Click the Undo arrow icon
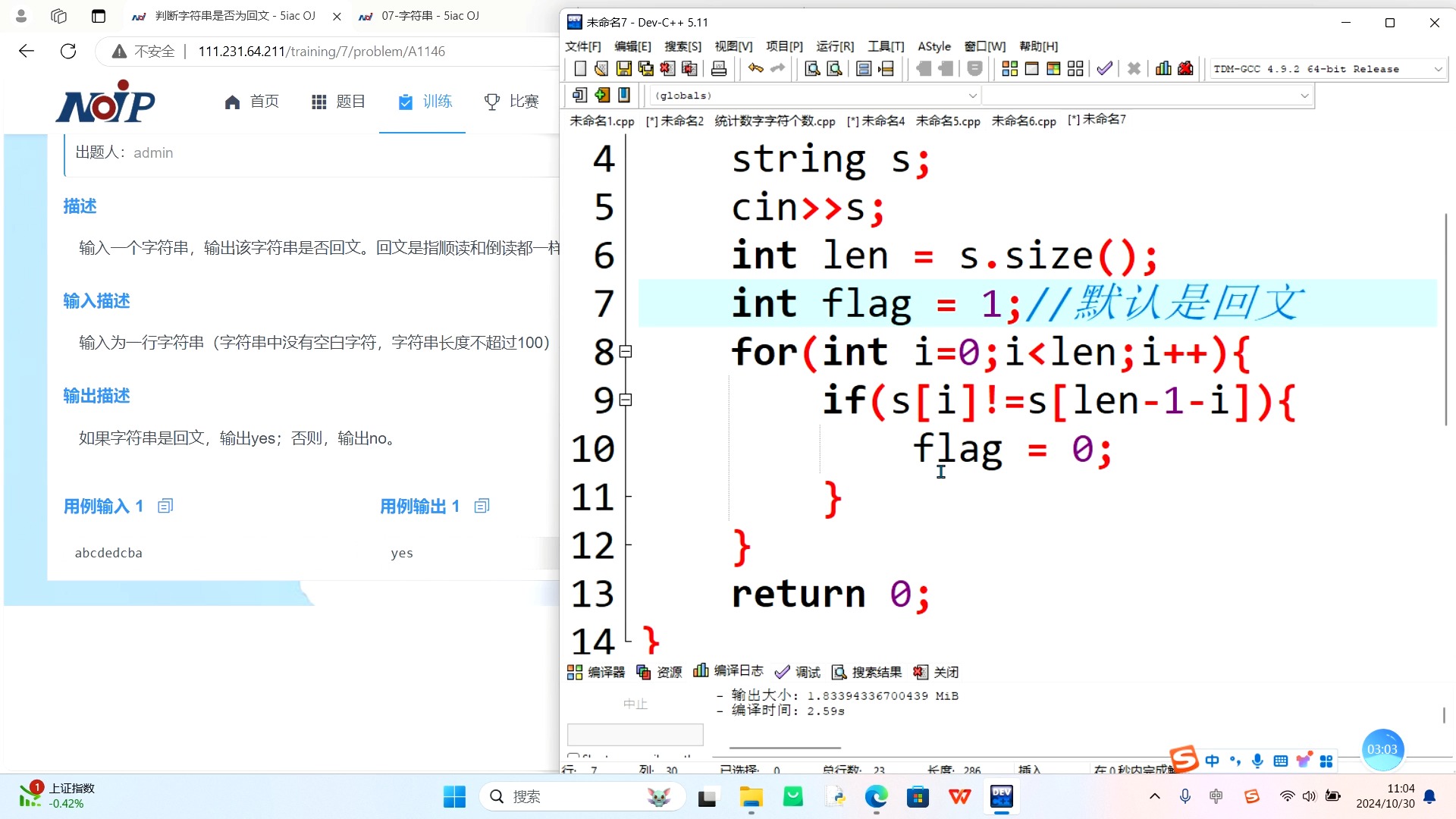 click(755, 69)
